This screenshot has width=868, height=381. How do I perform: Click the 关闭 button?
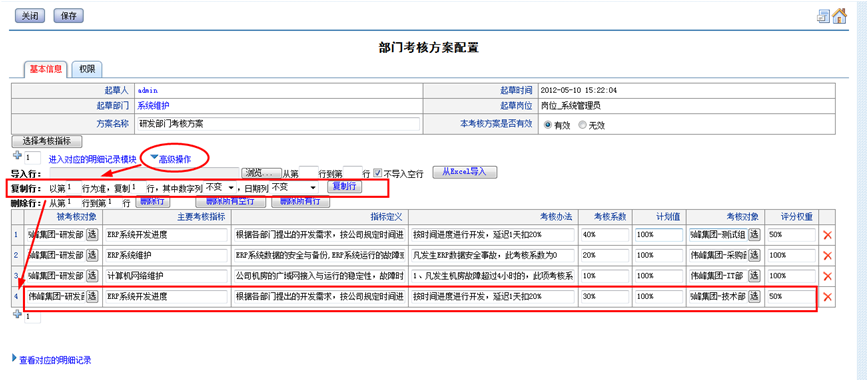coord(29,16)
